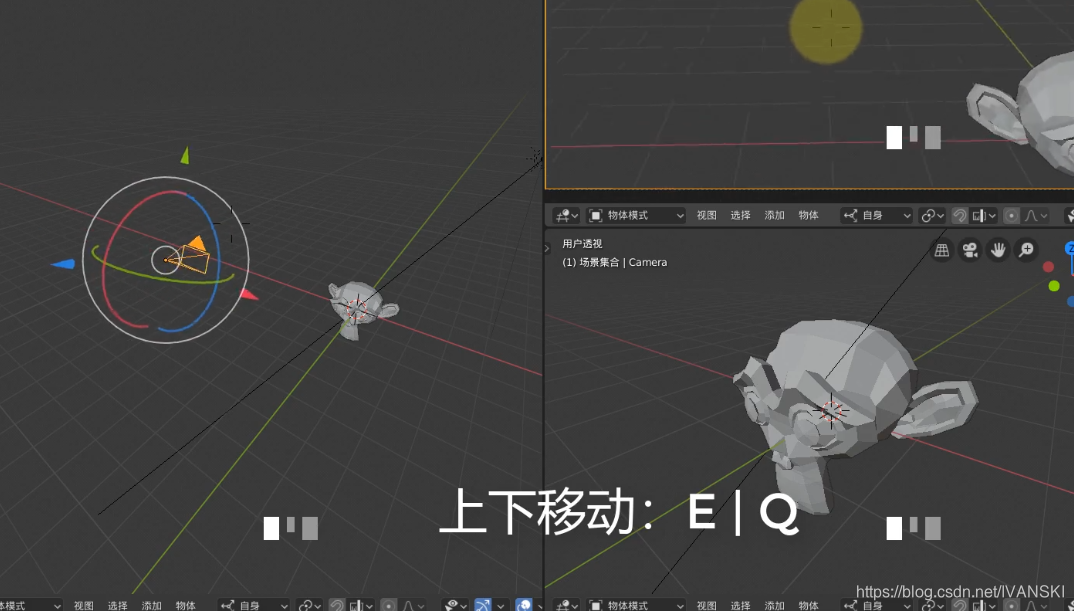The height and width of the screenshot is (611, 1074).
Task: Toggle show gizmo button in left viewport header
Action: point(483,606)
